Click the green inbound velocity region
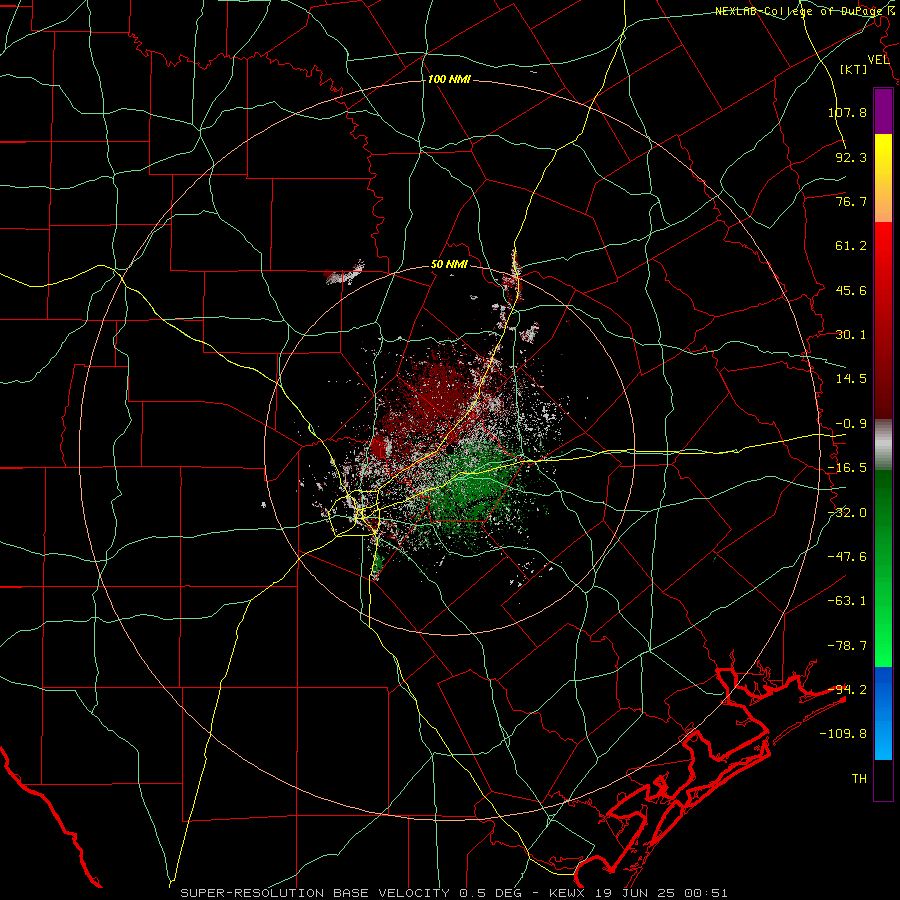This screenshot has height=900, width=900. [x=476, y=488]
